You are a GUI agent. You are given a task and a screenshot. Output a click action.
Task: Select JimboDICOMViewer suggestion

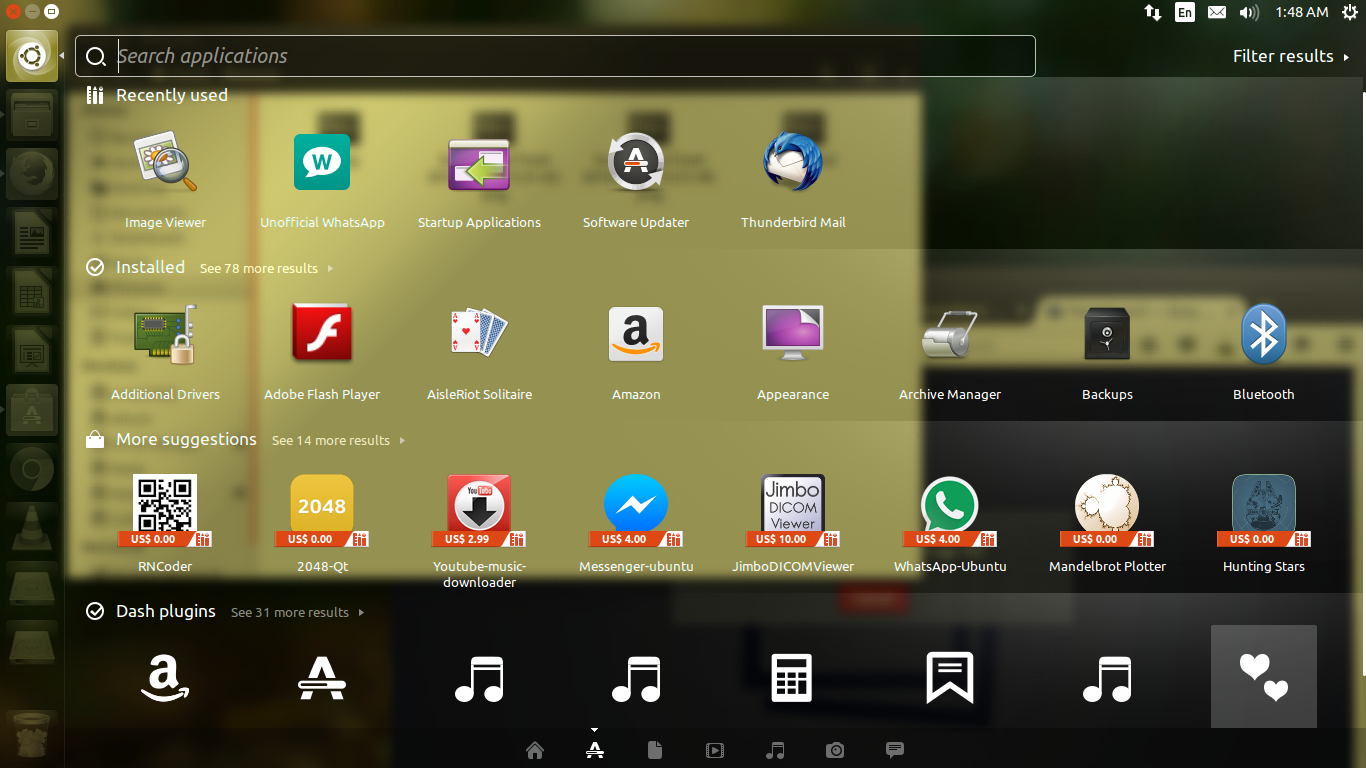(x=793, y=524)
